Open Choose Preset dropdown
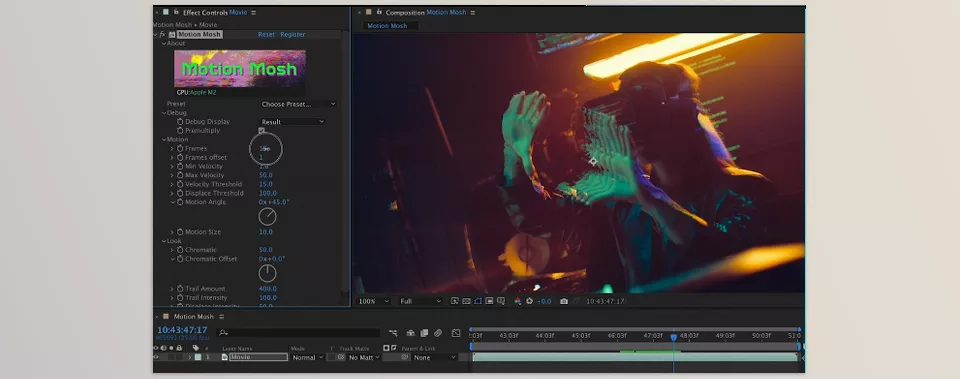This screenshot has width=960, height=379. pyautogui.click(x=298, y=104)
